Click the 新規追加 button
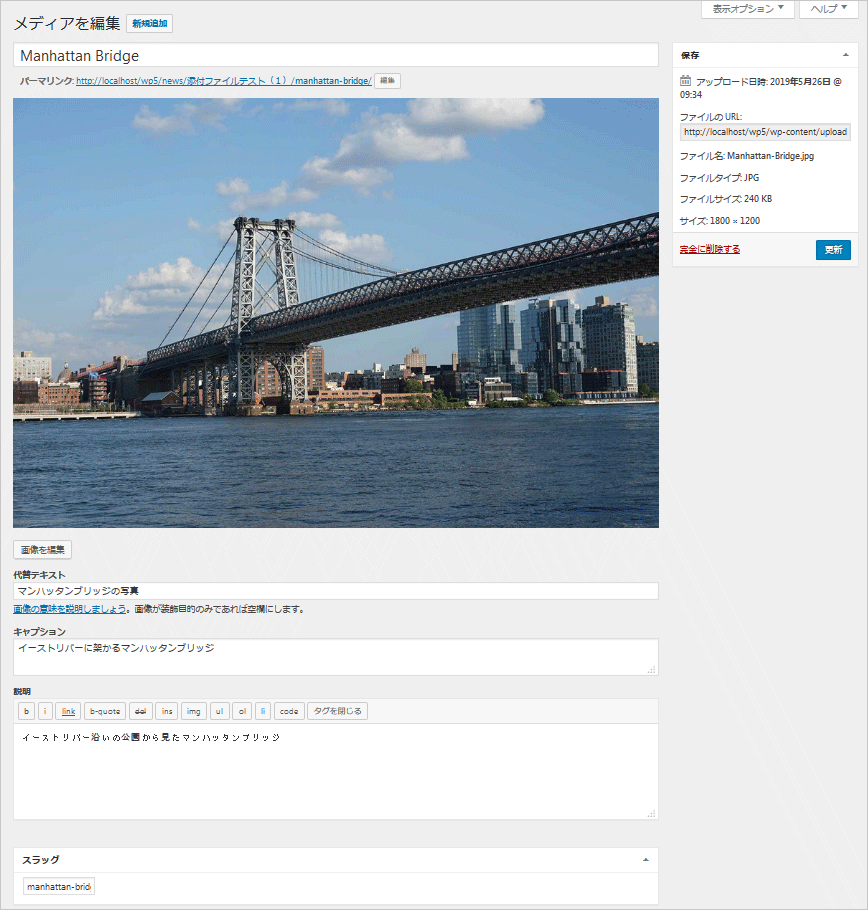Viewport: 868px width, 910px height. coord(150,23)
